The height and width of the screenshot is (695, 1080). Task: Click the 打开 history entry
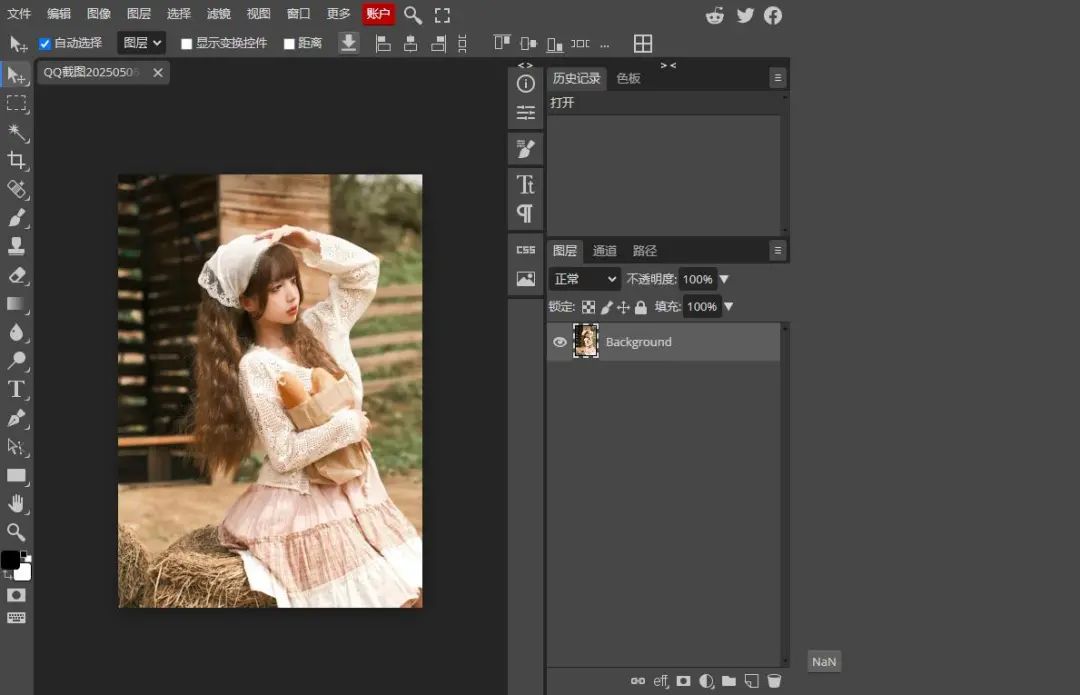click(563, 103)
